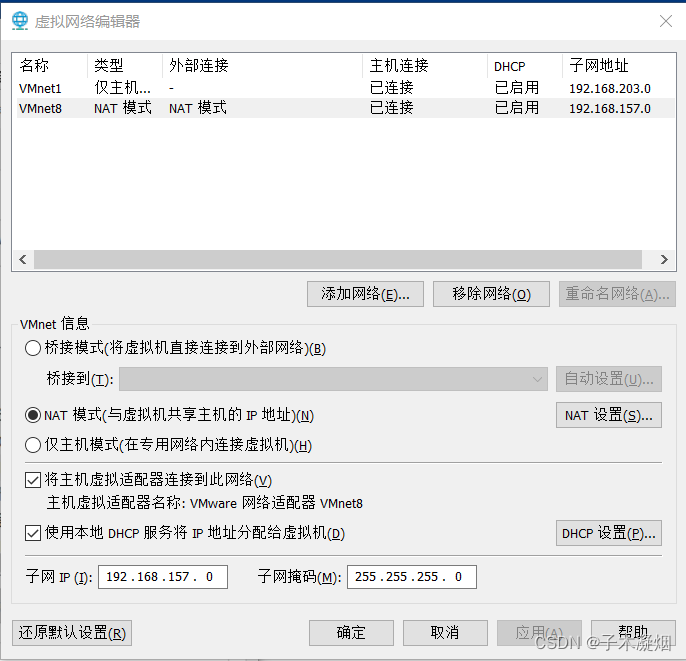Screen dimensions: 686x661
Task: Toggle 使用本地 DHCP 服务 checkbox
Action: (33, 533)
